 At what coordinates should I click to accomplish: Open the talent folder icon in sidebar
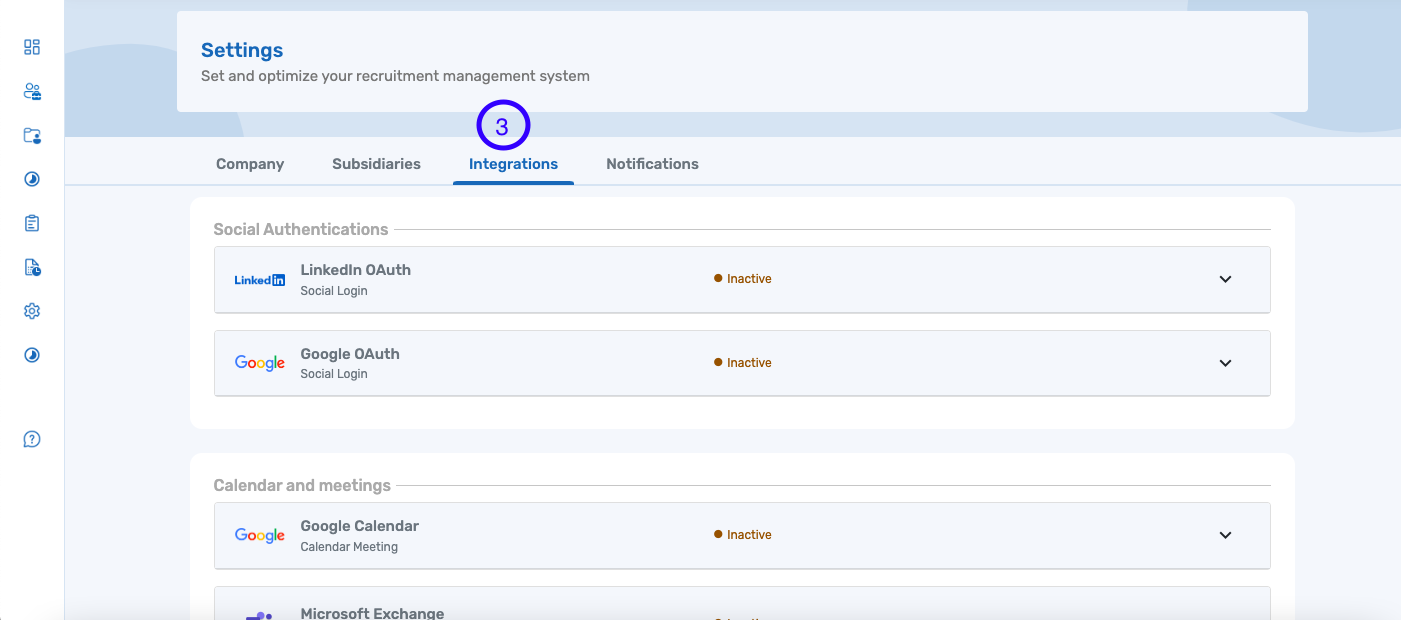(x=31, y=135)
